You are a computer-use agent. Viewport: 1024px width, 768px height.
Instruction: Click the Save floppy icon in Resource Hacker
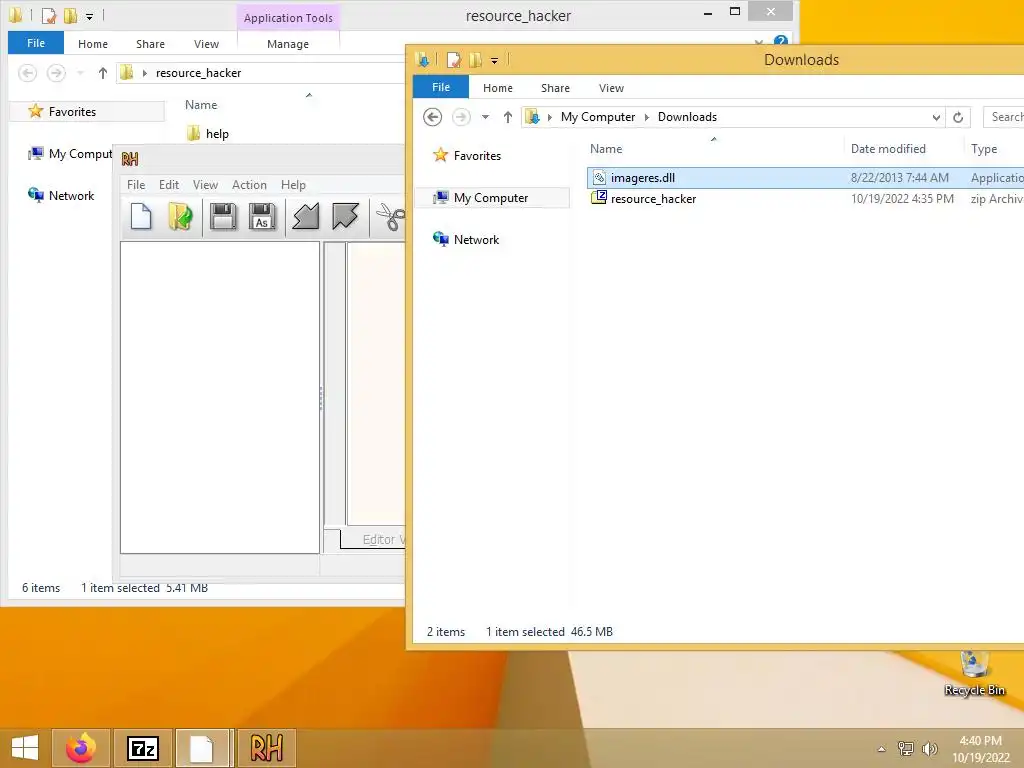click(223, 217)
